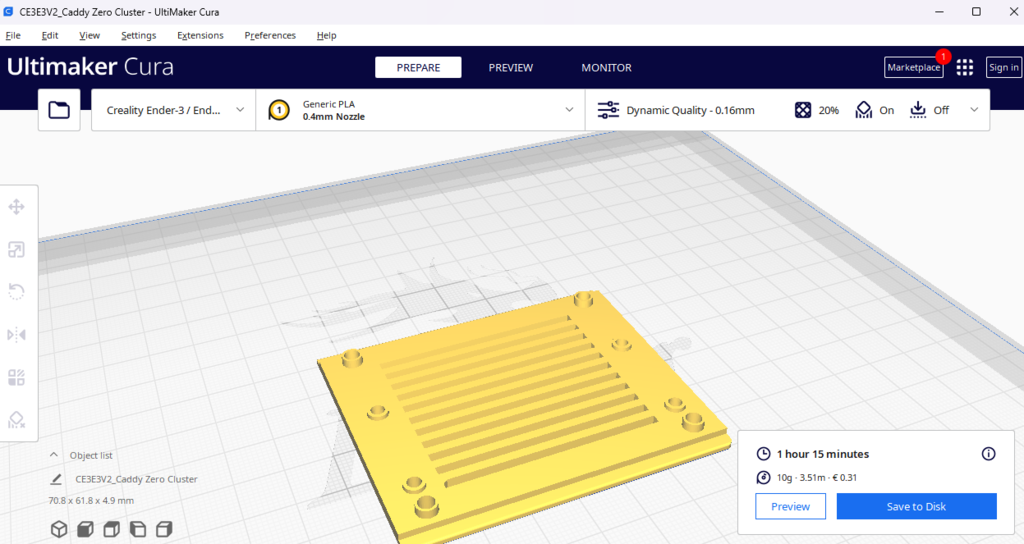
Task: Click the Sign in button
Action: point(1003,67)
